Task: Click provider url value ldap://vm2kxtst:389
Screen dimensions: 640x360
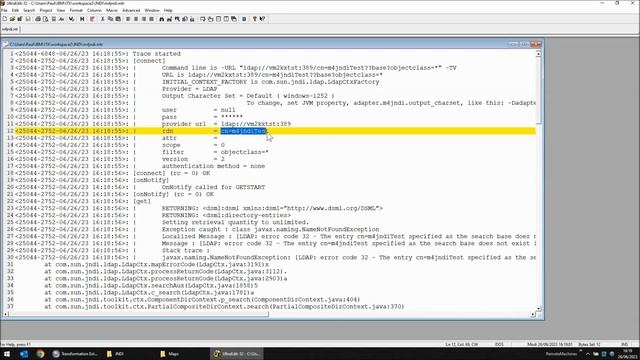Action: coord(256,124)
